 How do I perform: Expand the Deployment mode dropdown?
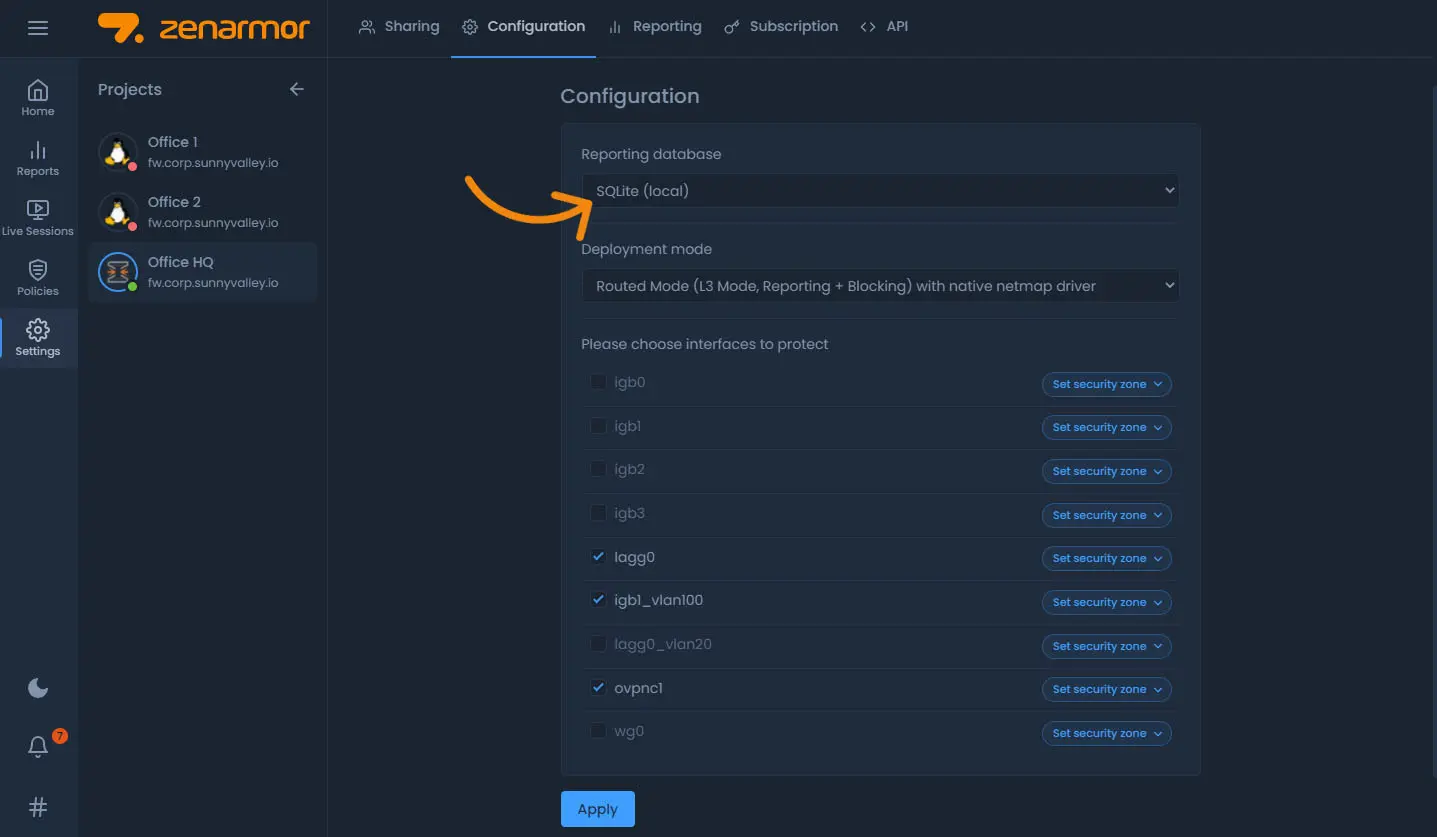click(879, 286)
